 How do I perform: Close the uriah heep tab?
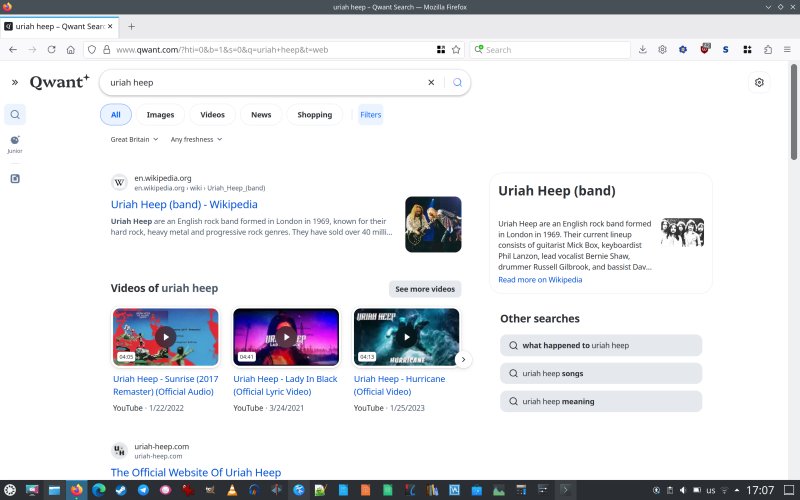[110, 26]
